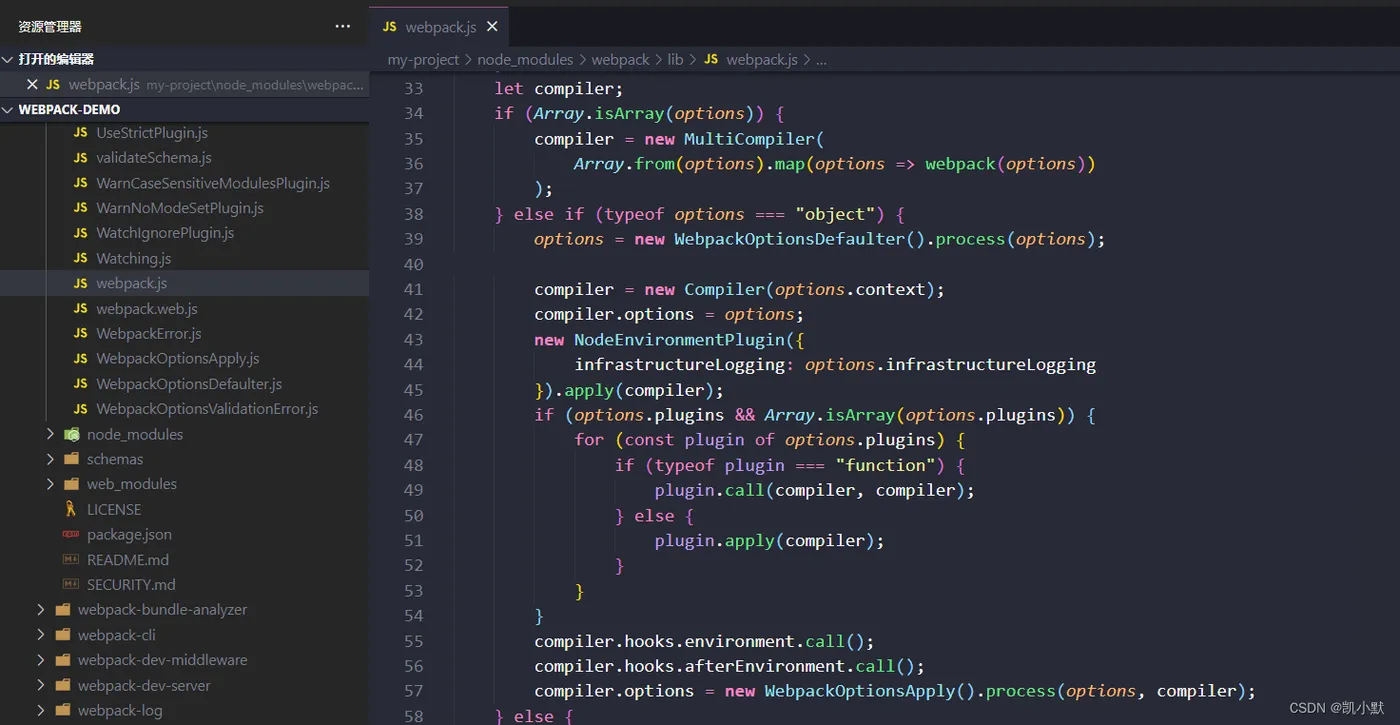Open the explorer more actions ellipsis
This screenshot has height=725, width=1400.
pyautogui.click(x=343, y=26)
